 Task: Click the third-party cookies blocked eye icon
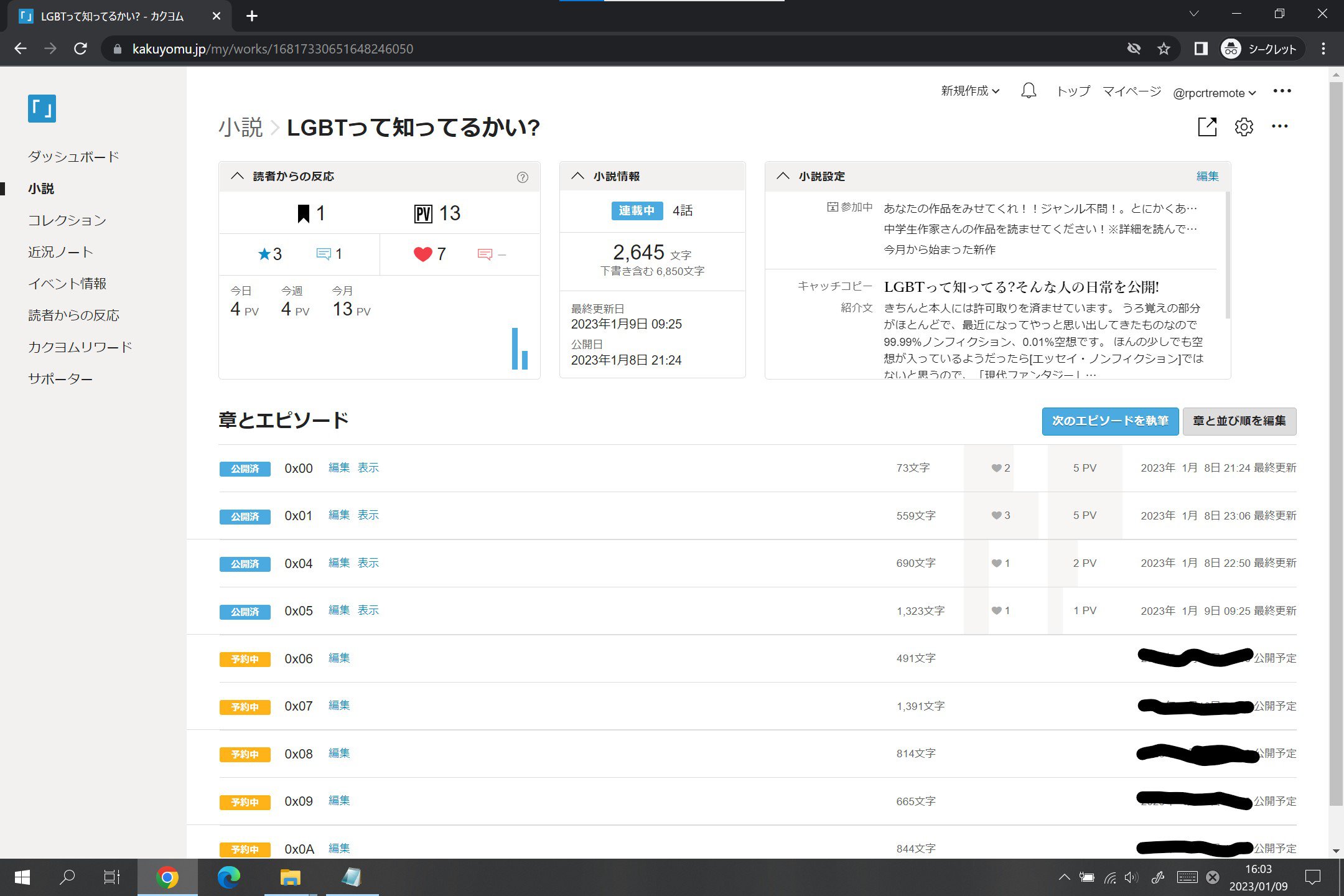[x=1134, y=49]
